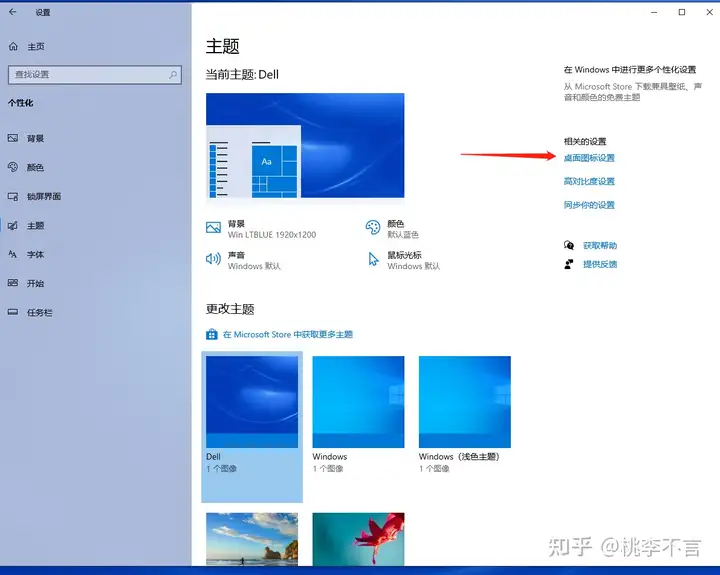Image resolution: width=720 pixels, height=575 pixels.
Task: Open 高对比度设置 link
Action: 589,181
